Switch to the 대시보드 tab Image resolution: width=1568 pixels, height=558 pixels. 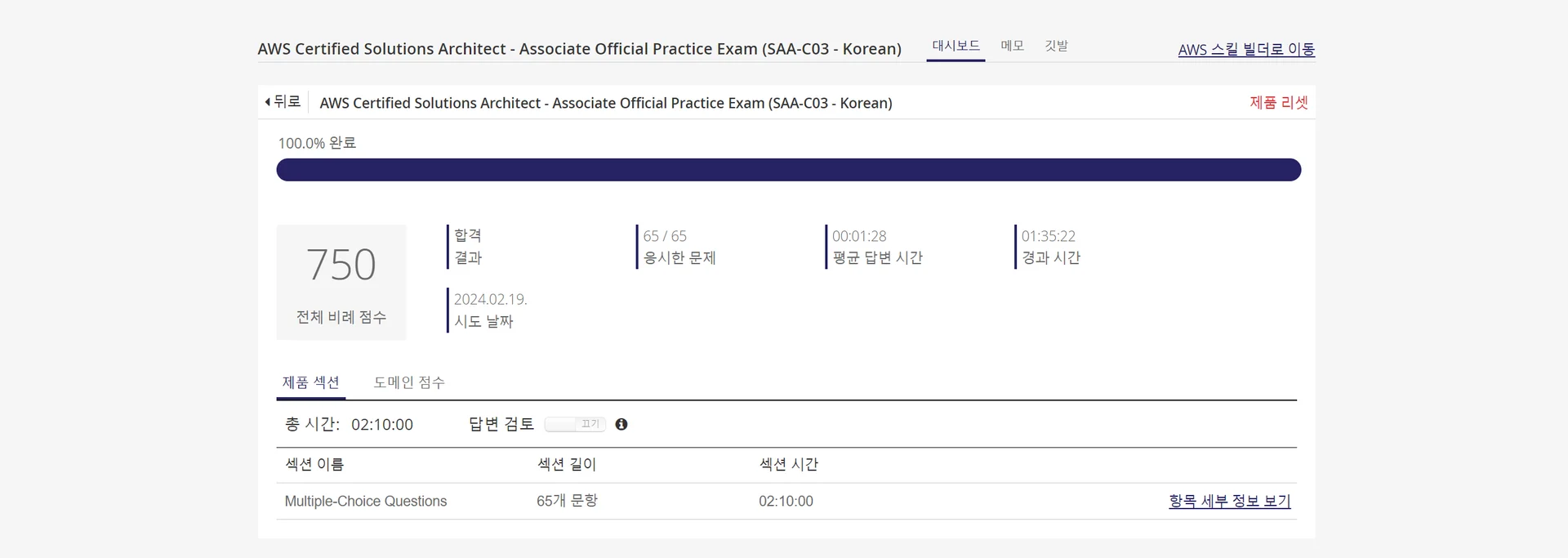tap(955, 47)
